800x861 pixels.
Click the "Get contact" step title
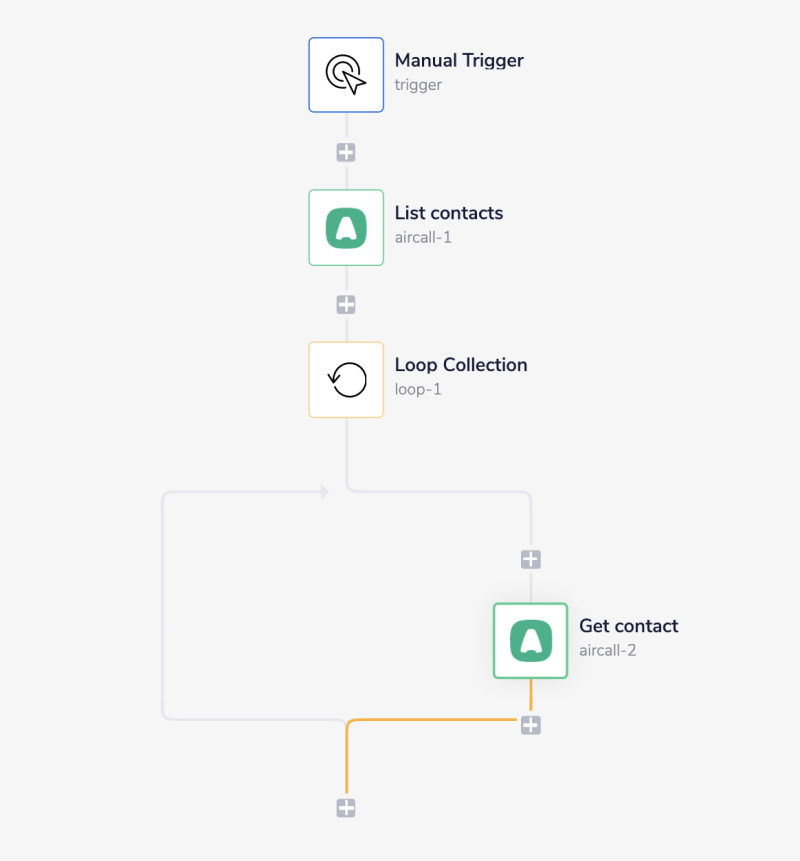point(629,626)
